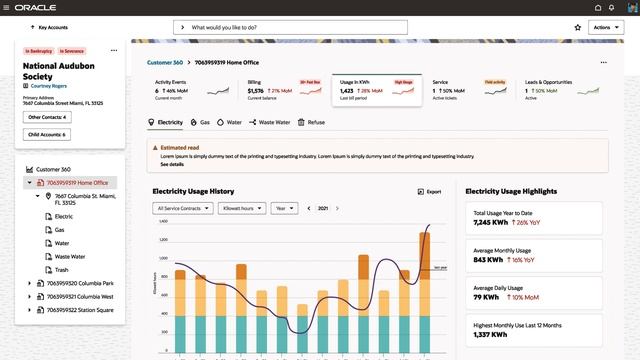Select the Leads & Opportunities card
This screenshot has width=640, height=360.
562,90
